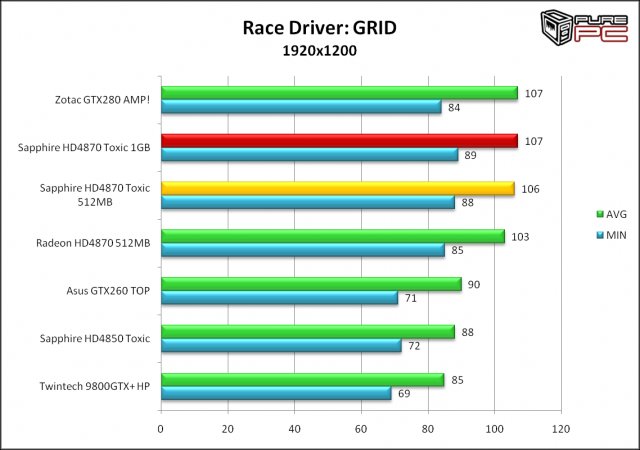
Task: Click the green Asus GTX260 TOP AVG bar
Action: 311,284
